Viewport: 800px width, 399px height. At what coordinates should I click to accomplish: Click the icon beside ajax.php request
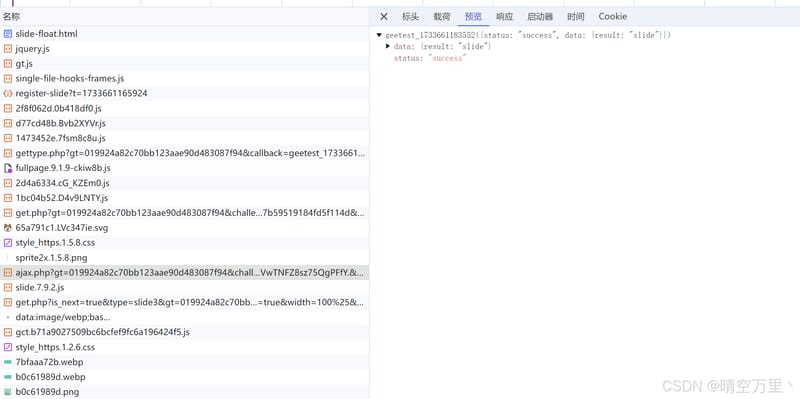pyautogui.click(x=8, y=273)
